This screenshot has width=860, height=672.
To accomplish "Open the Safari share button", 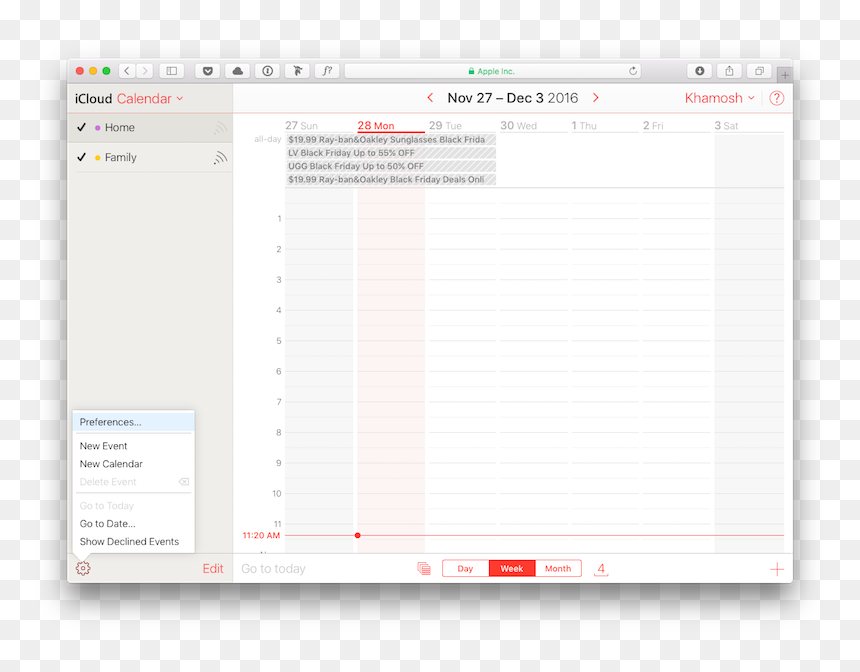I will coord(729,71).
